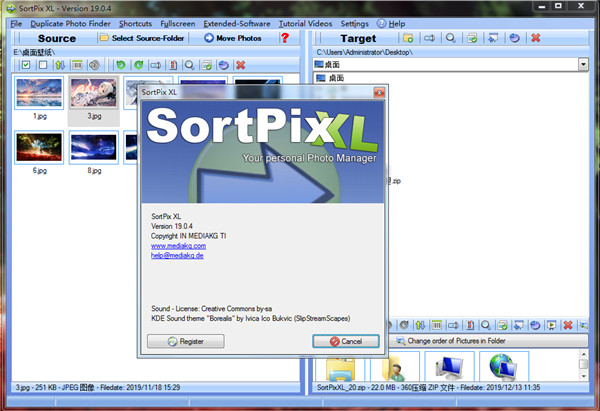Click thumbnail view icon in Source toolbar
Image resolution: width=600 pixels, height=411 pixels.
click(x=77, y=65)
